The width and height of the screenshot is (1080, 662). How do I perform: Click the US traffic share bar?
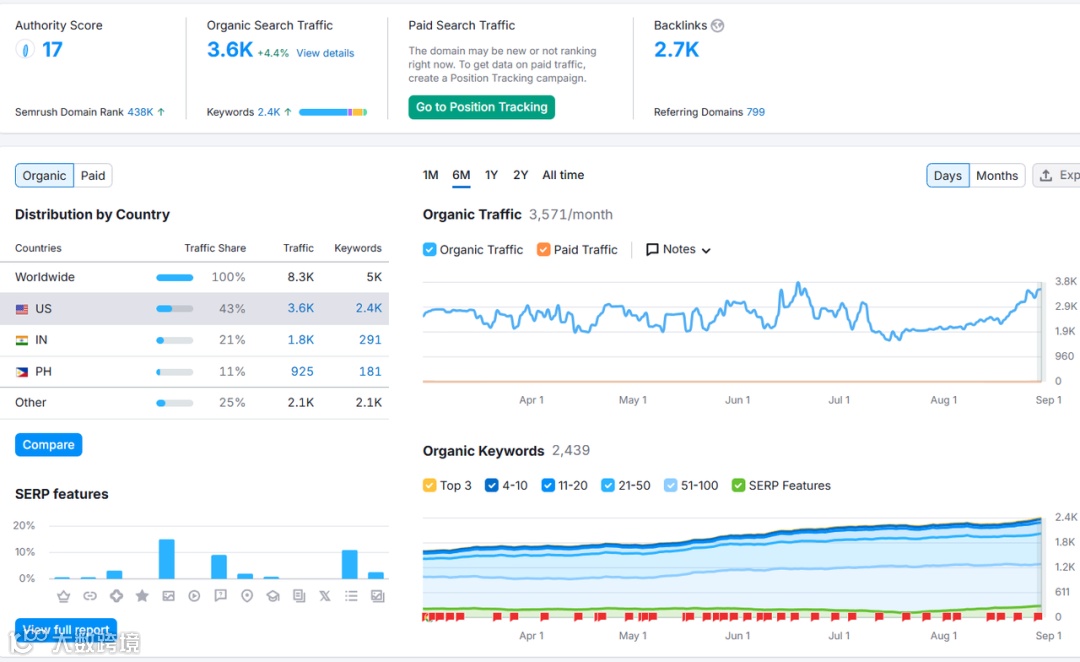point(175,309)
